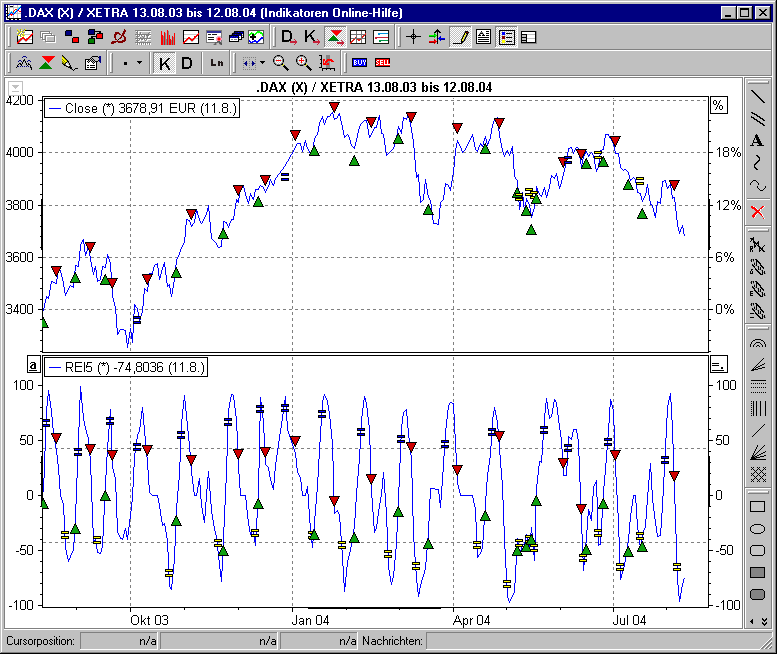Zoom in with the plus magnifier

pyautogui.click(x=303, y=63)
